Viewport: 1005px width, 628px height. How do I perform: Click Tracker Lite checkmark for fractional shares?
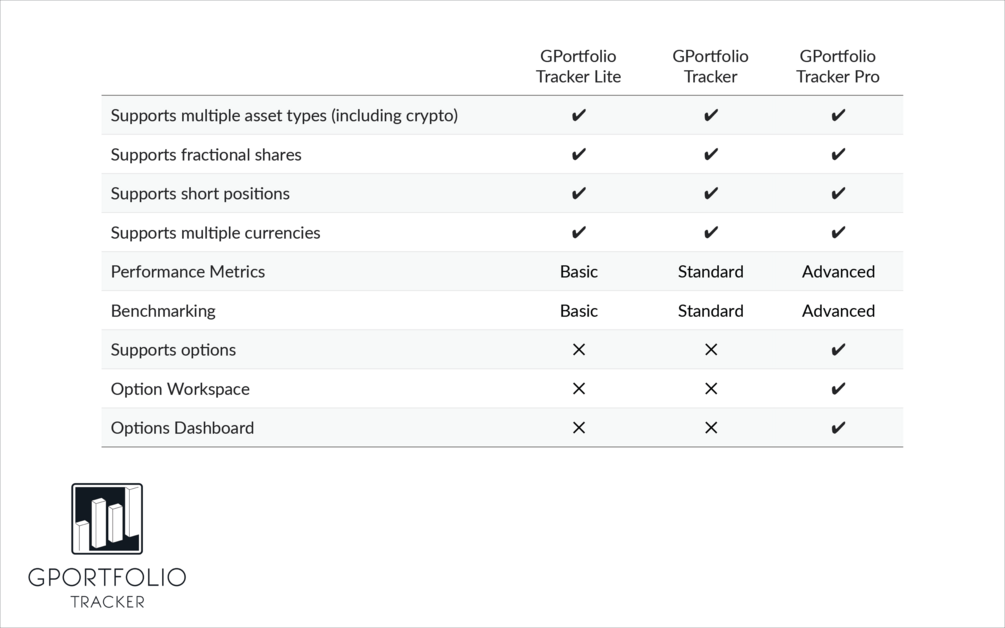click(579, 155)
